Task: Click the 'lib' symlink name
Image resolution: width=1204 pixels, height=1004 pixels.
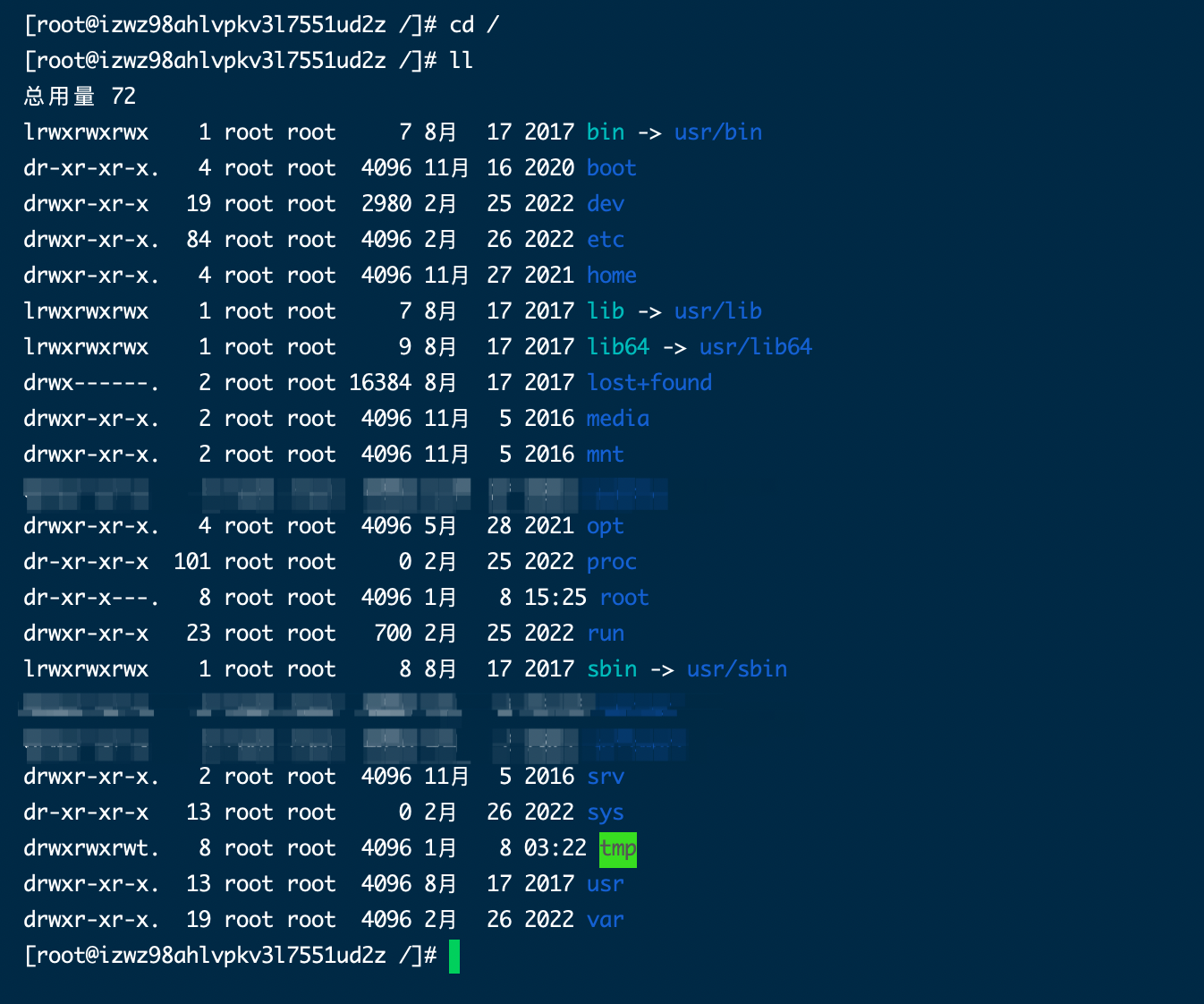Action: click(606, 311)
